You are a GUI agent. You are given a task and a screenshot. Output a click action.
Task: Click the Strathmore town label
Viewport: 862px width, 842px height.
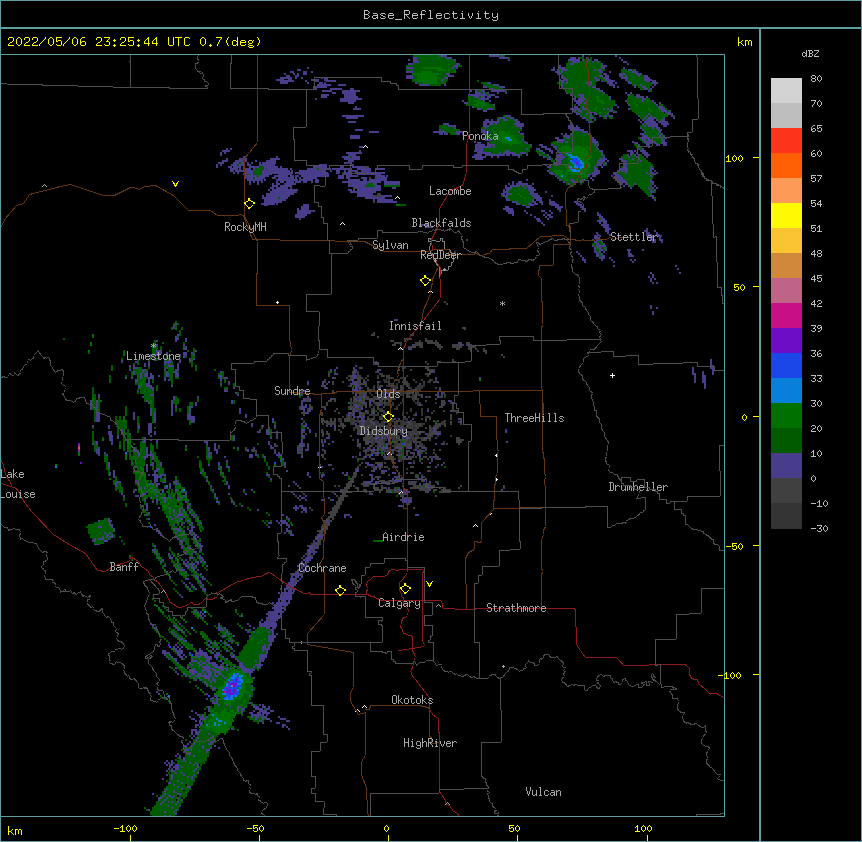pos(516,608)
